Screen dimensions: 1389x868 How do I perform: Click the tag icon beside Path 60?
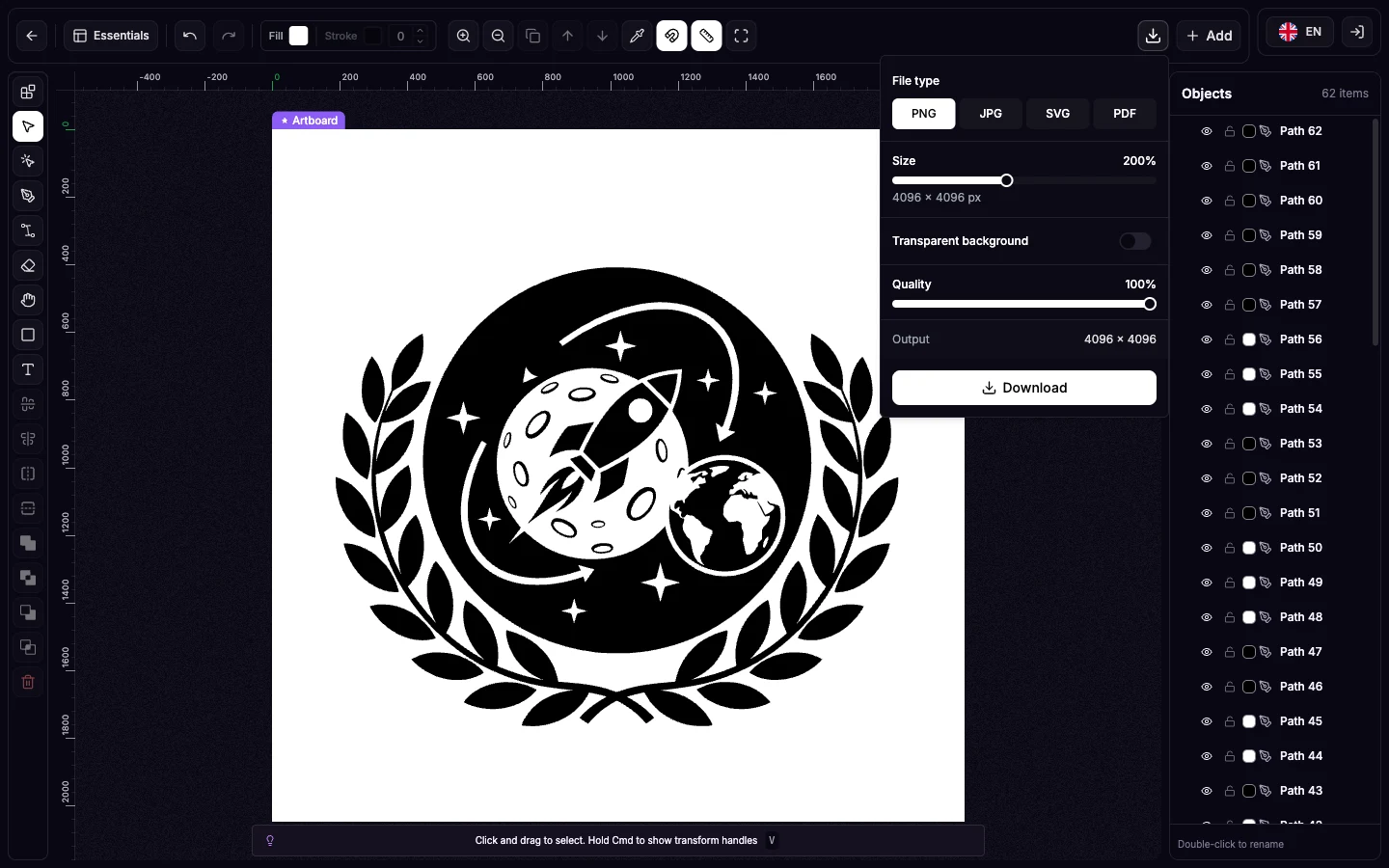click(x=1266, y=201)
